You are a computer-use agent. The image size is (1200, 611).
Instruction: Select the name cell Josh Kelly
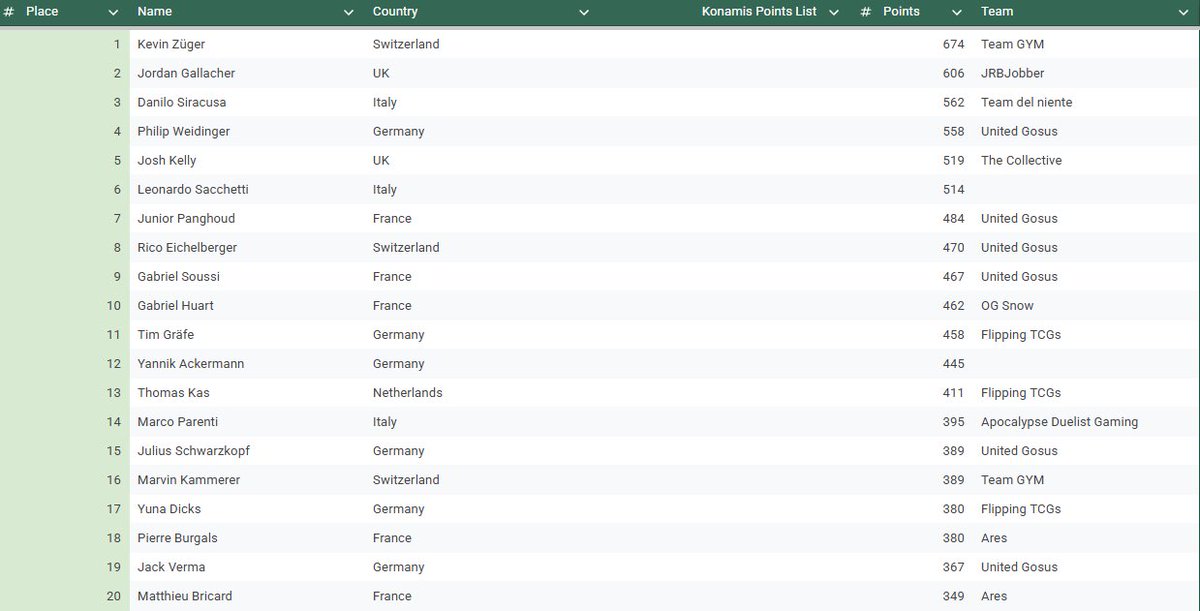pos(167,160)
